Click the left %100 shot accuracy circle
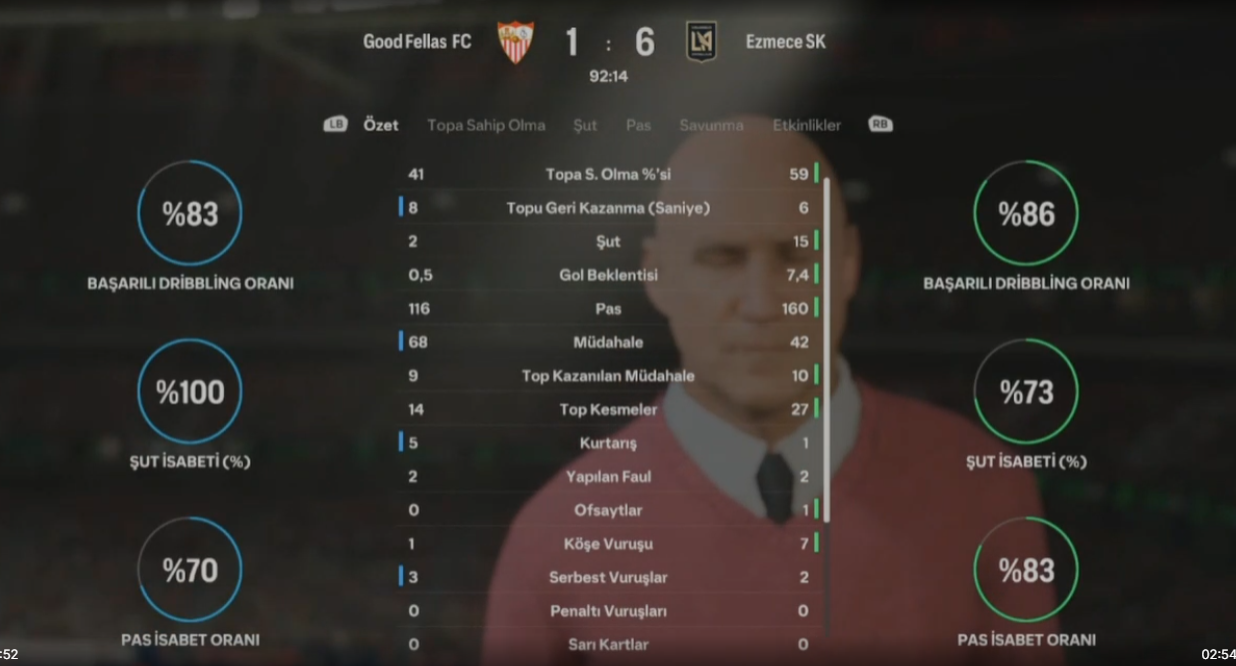This screenshot has height=666, width=1236. click(x=190, y=391)
